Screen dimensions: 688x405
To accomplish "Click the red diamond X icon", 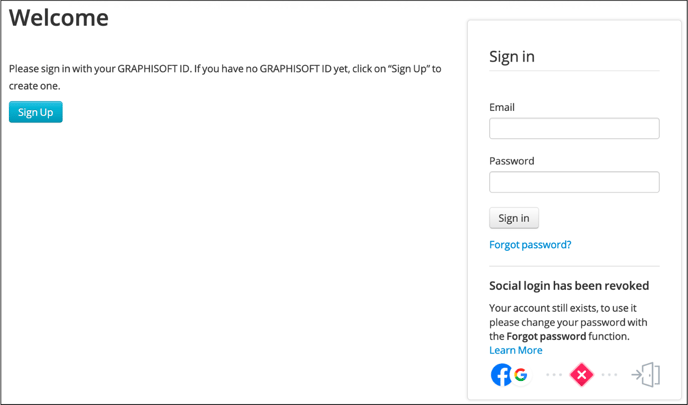I will (581, 375).
